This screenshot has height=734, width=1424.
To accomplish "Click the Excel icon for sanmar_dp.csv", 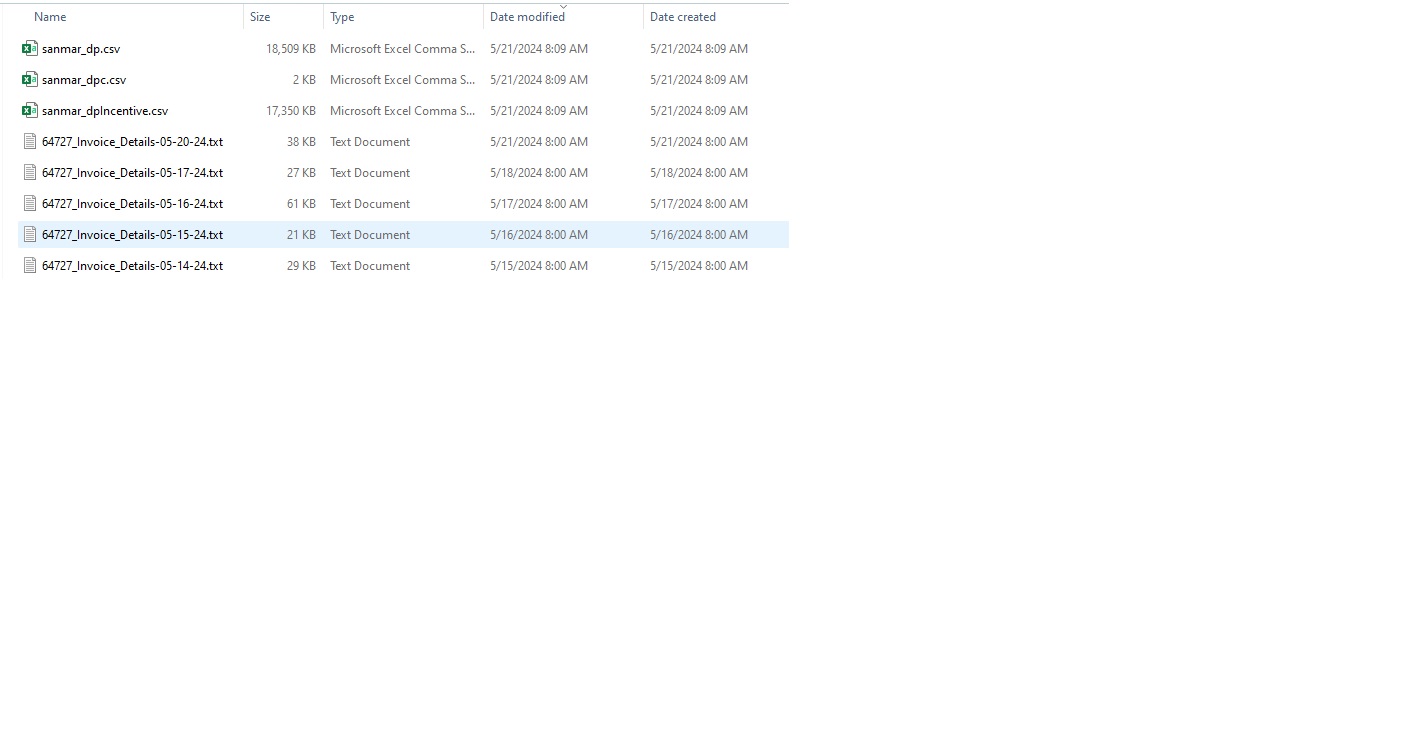I will click(30, 48).
